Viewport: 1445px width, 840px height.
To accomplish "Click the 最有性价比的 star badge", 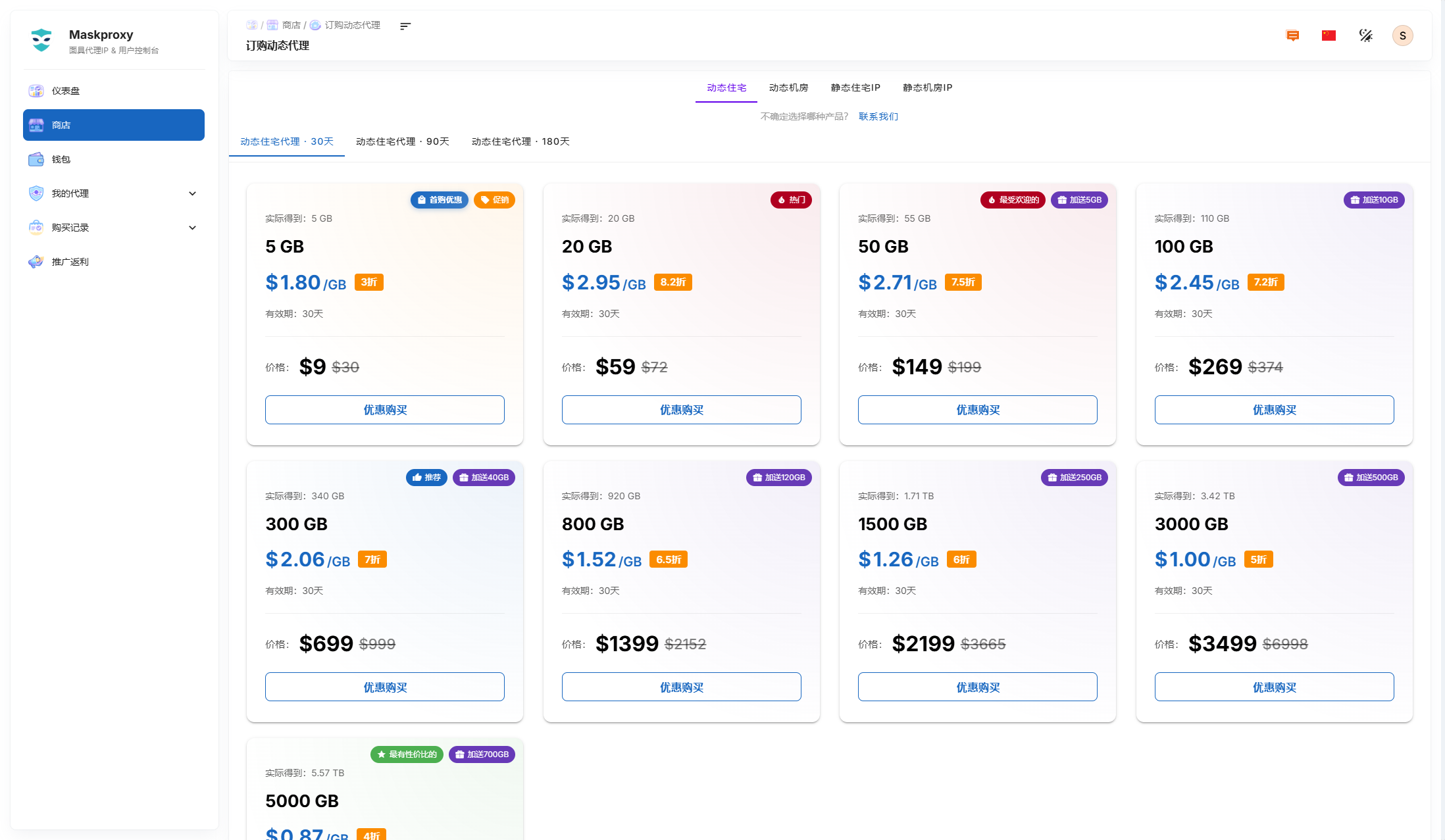I will [x=407, y=754].
